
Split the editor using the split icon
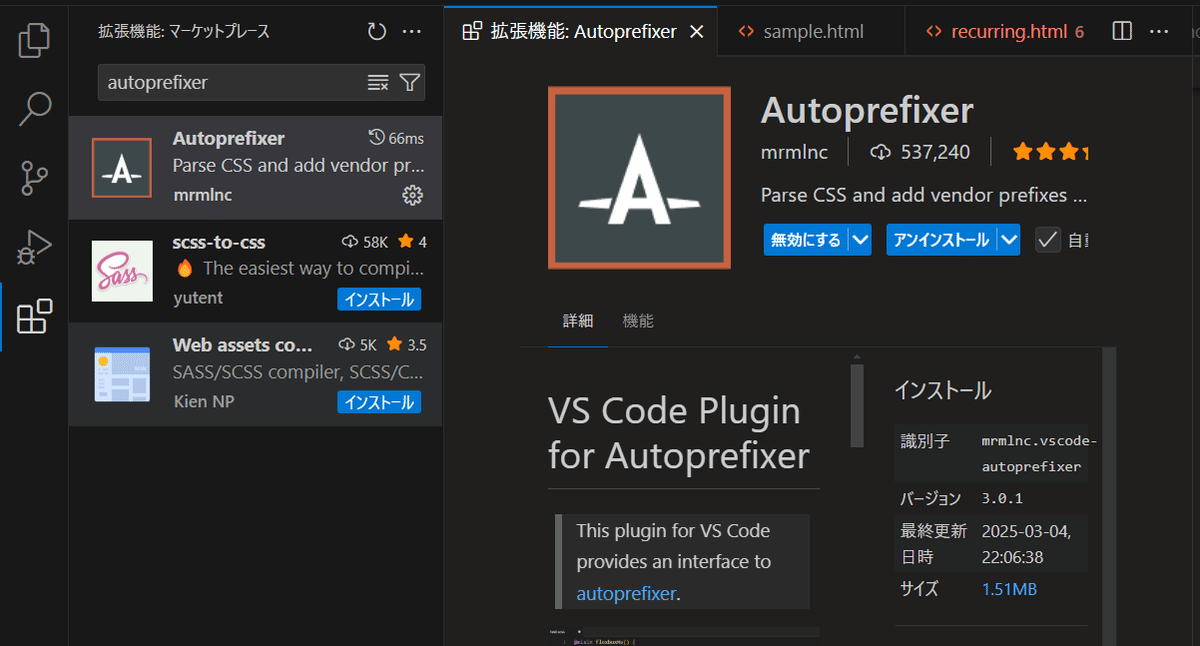click(x=1120, y=31)
